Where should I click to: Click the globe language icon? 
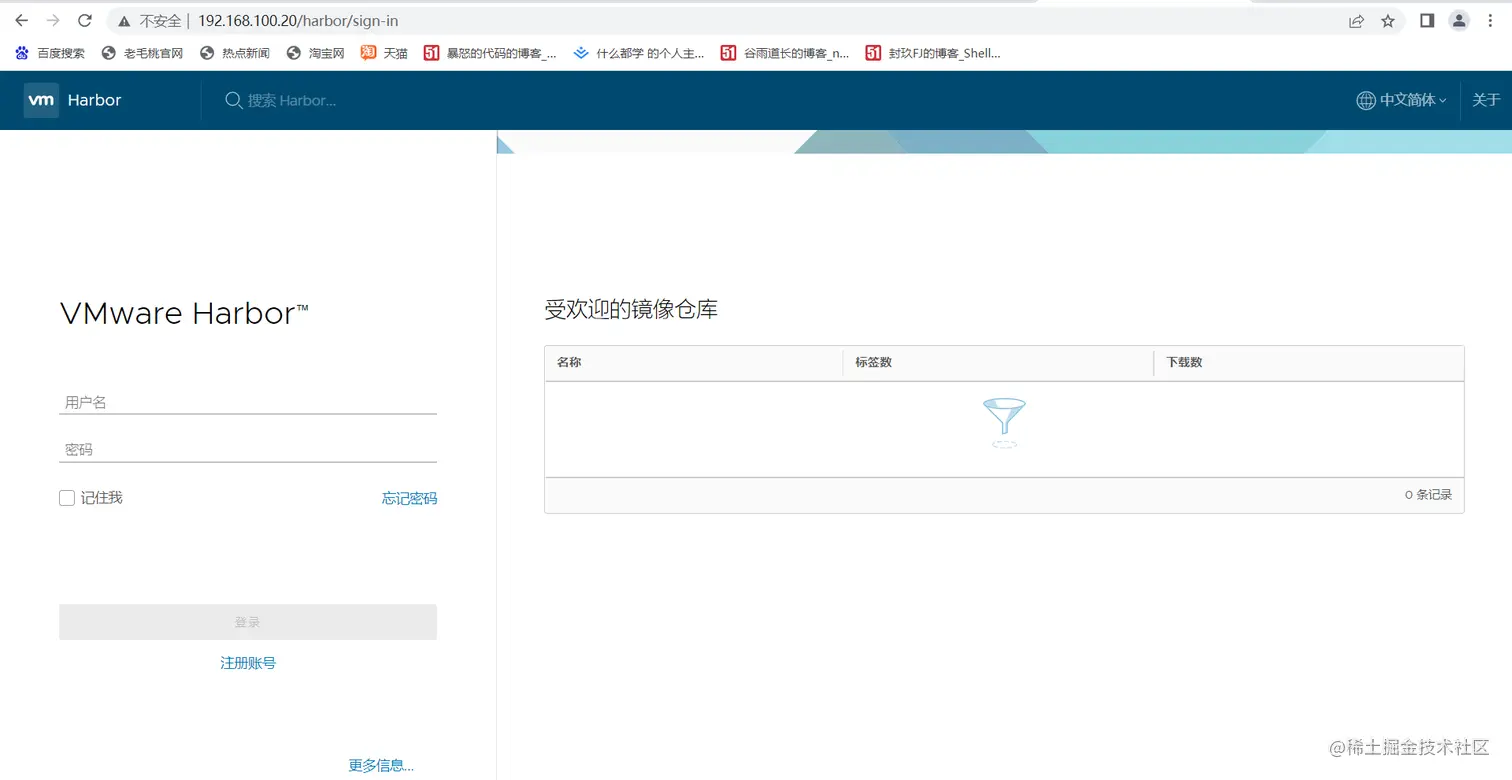coord(1365,100)
